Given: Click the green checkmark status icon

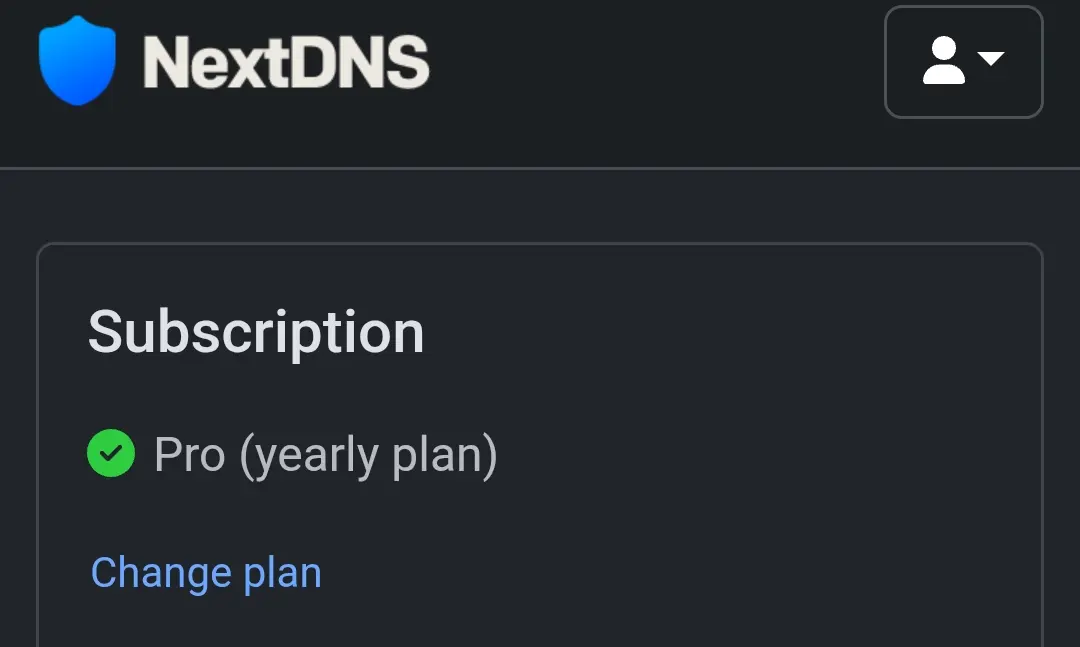Looking at the screenshot, I should 111,453.
